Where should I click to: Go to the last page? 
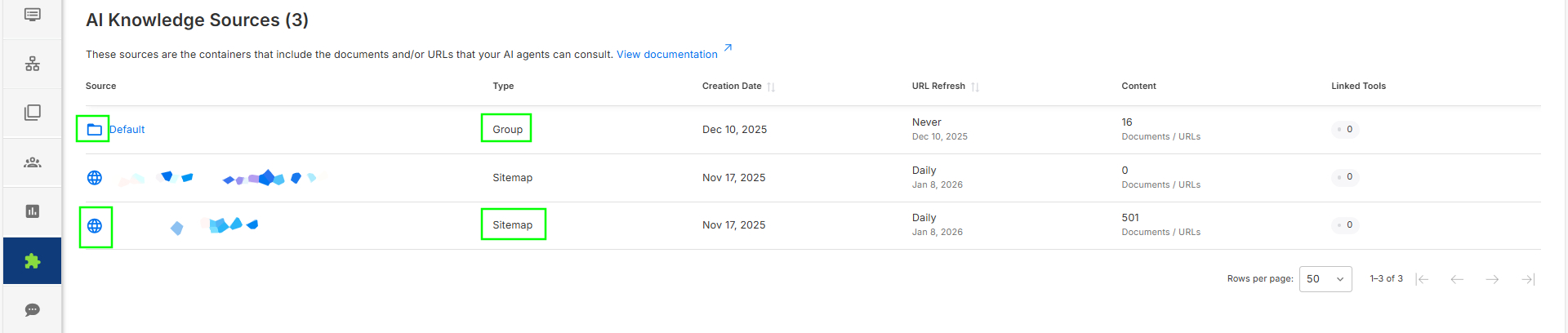click(x=1528, y=279)
